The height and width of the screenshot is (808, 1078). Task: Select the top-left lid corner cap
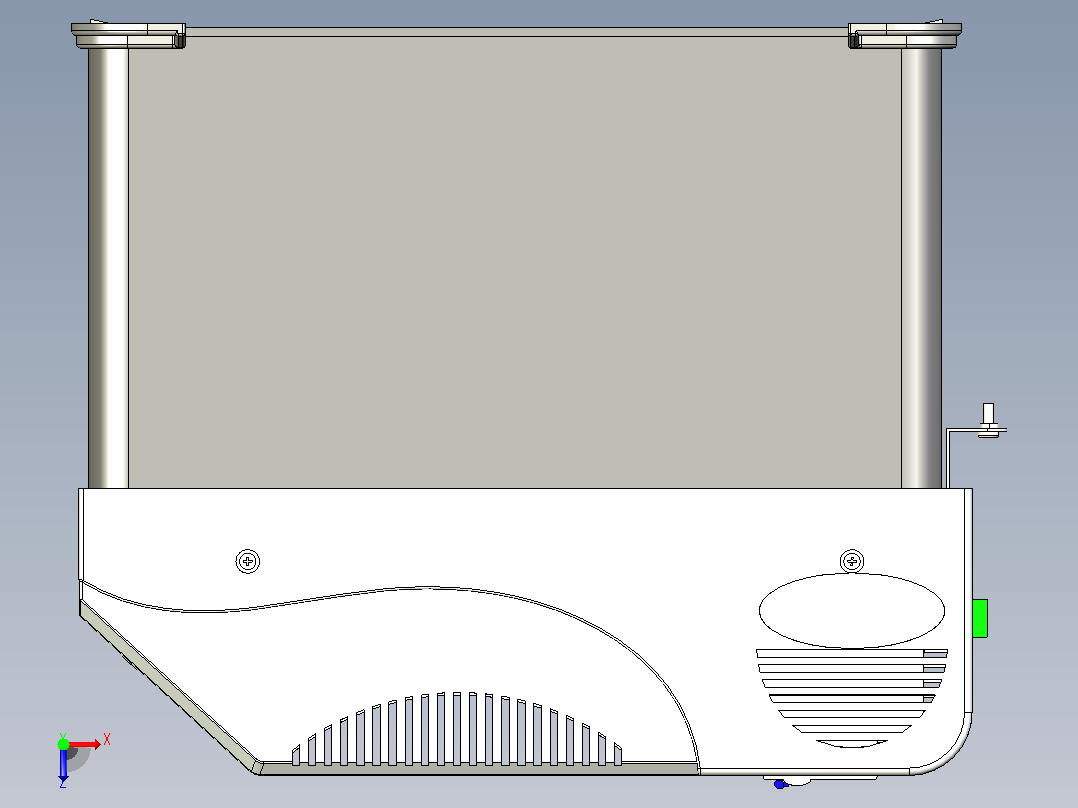[129, 34]
